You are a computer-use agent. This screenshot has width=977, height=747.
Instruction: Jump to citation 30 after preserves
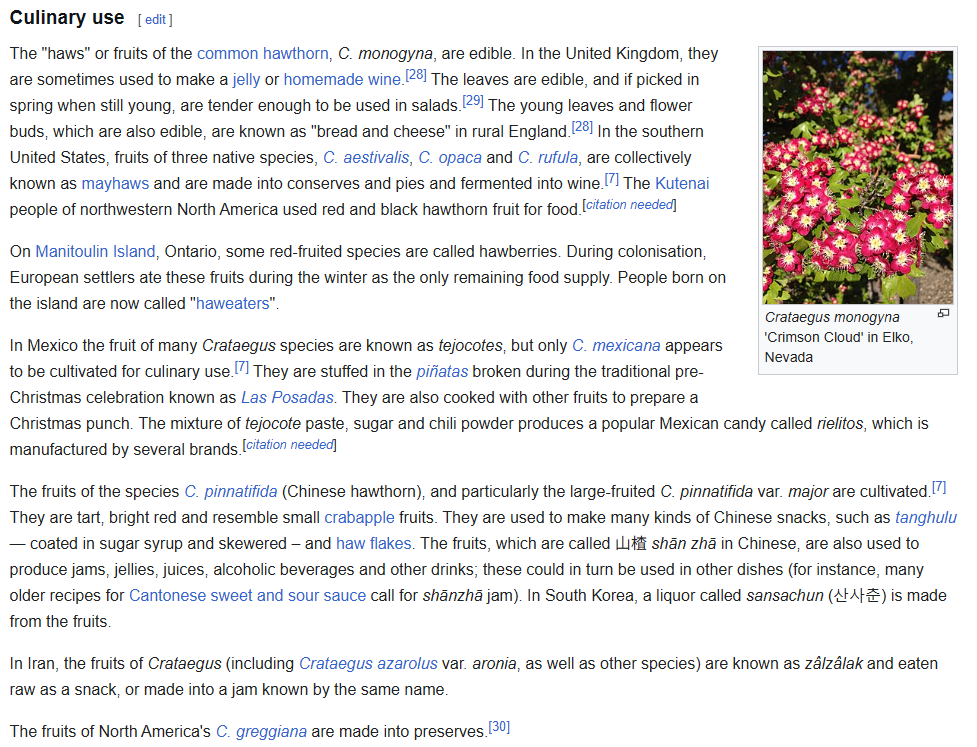(x=499, y=727)
